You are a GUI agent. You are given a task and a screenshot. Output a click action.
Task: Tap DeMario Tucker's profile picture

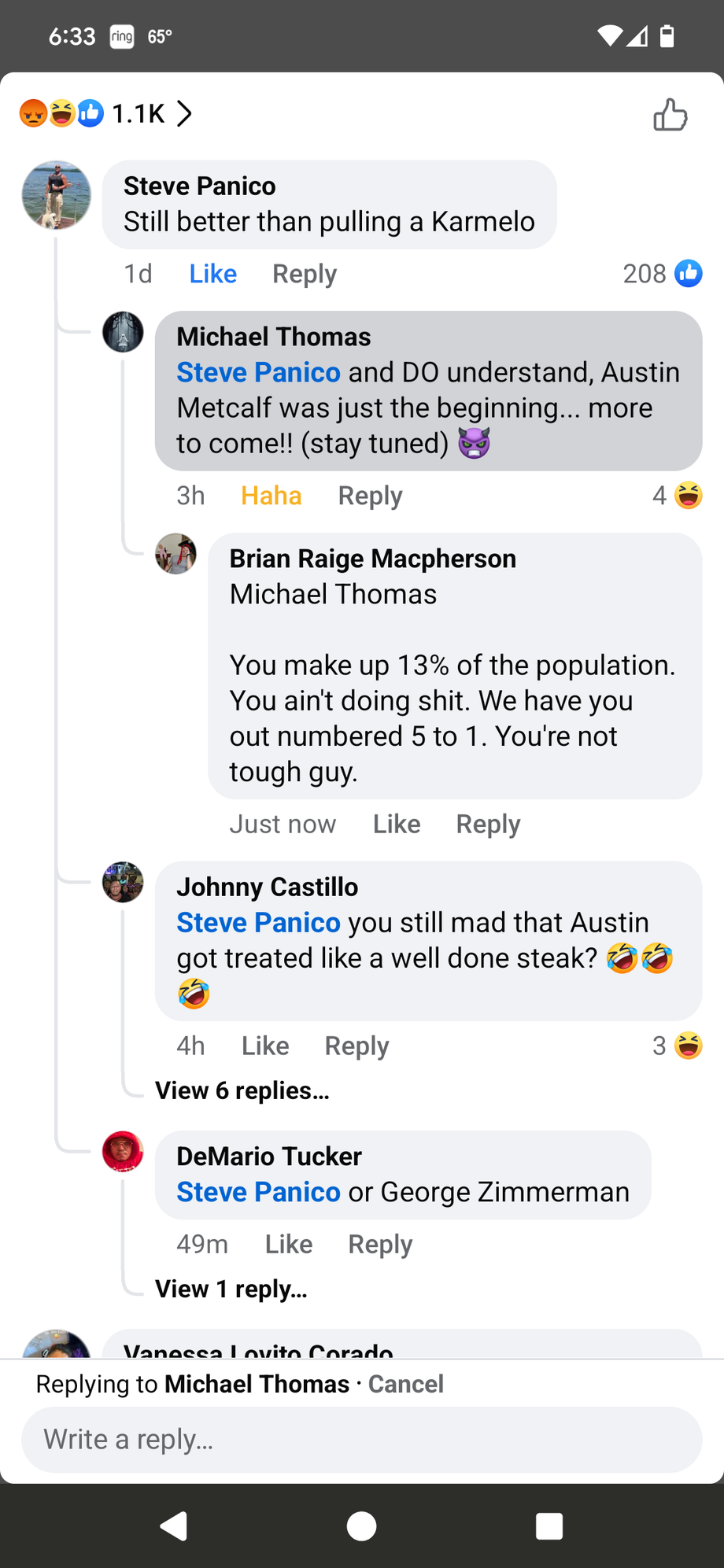tap(123, 1152)
